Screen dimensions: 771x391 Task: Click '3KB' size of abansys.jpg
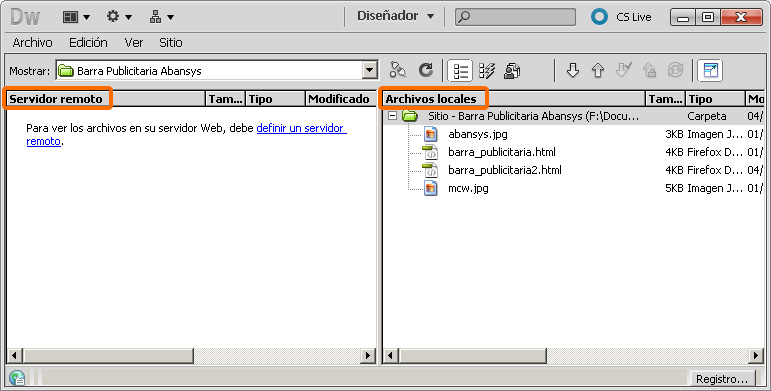coord(674,134)
